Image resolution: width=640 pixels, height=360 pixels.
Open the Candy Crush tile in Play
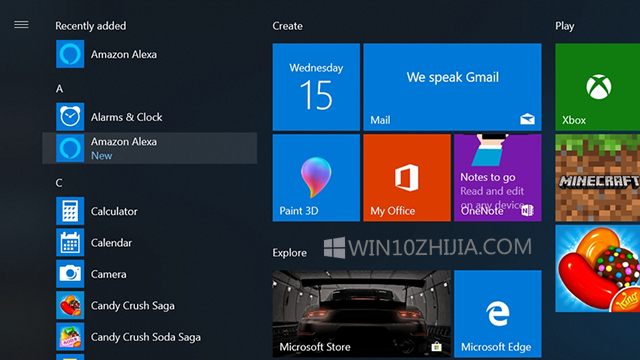point(598,269)
